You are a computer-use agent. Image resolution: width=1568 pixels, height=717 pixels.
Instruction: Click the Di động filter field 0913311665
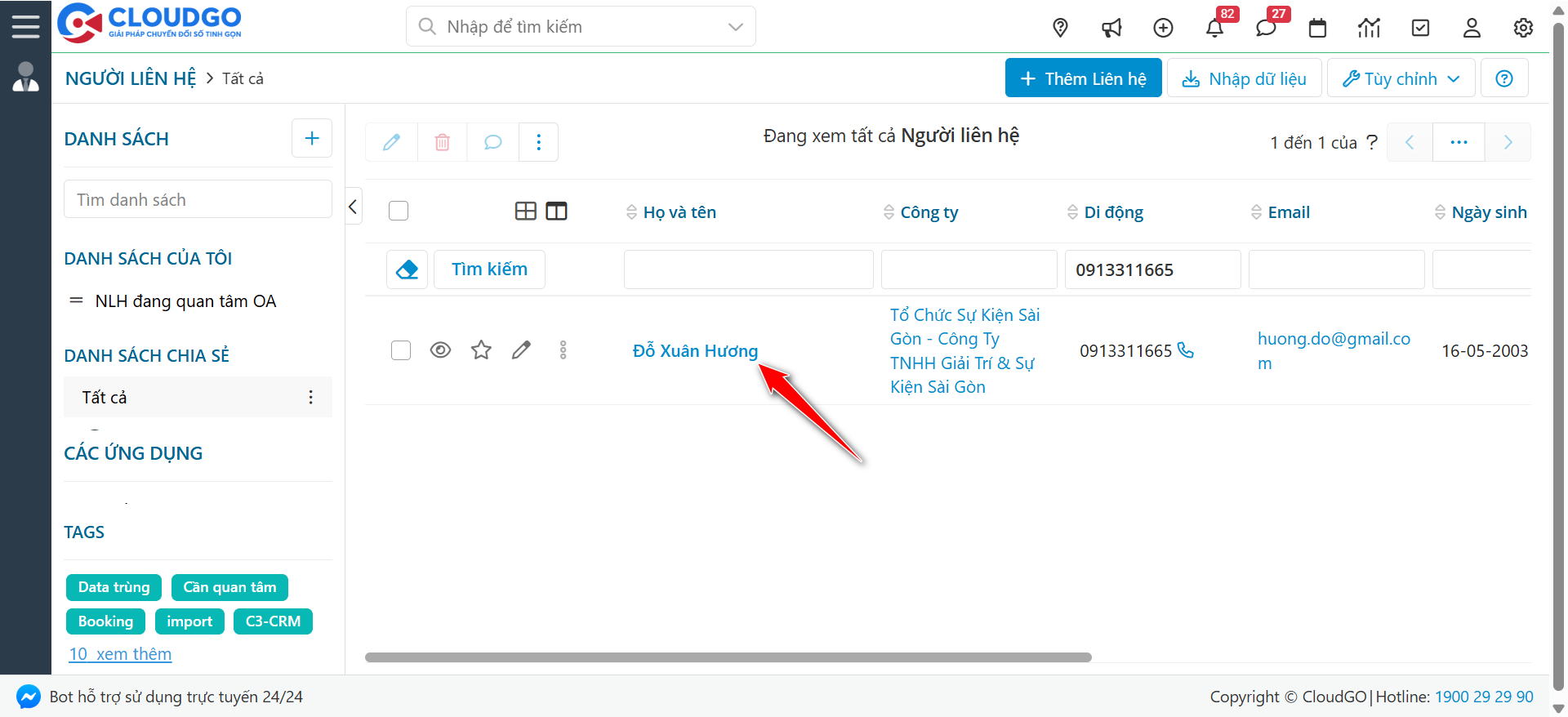[1152, 269]
